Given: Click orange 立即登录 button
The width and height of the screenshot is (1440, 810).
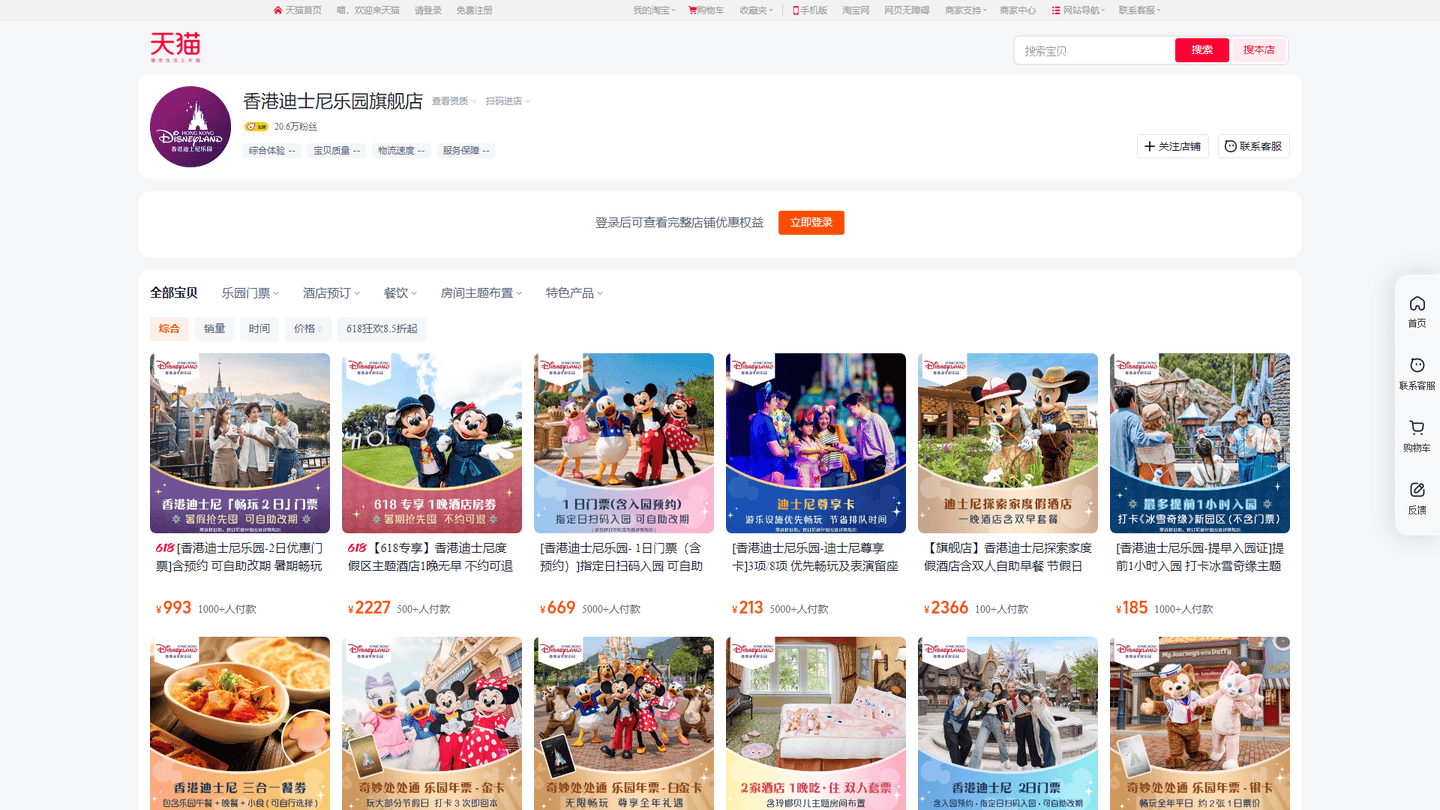Looking at the screenshot, I should 811,222.
